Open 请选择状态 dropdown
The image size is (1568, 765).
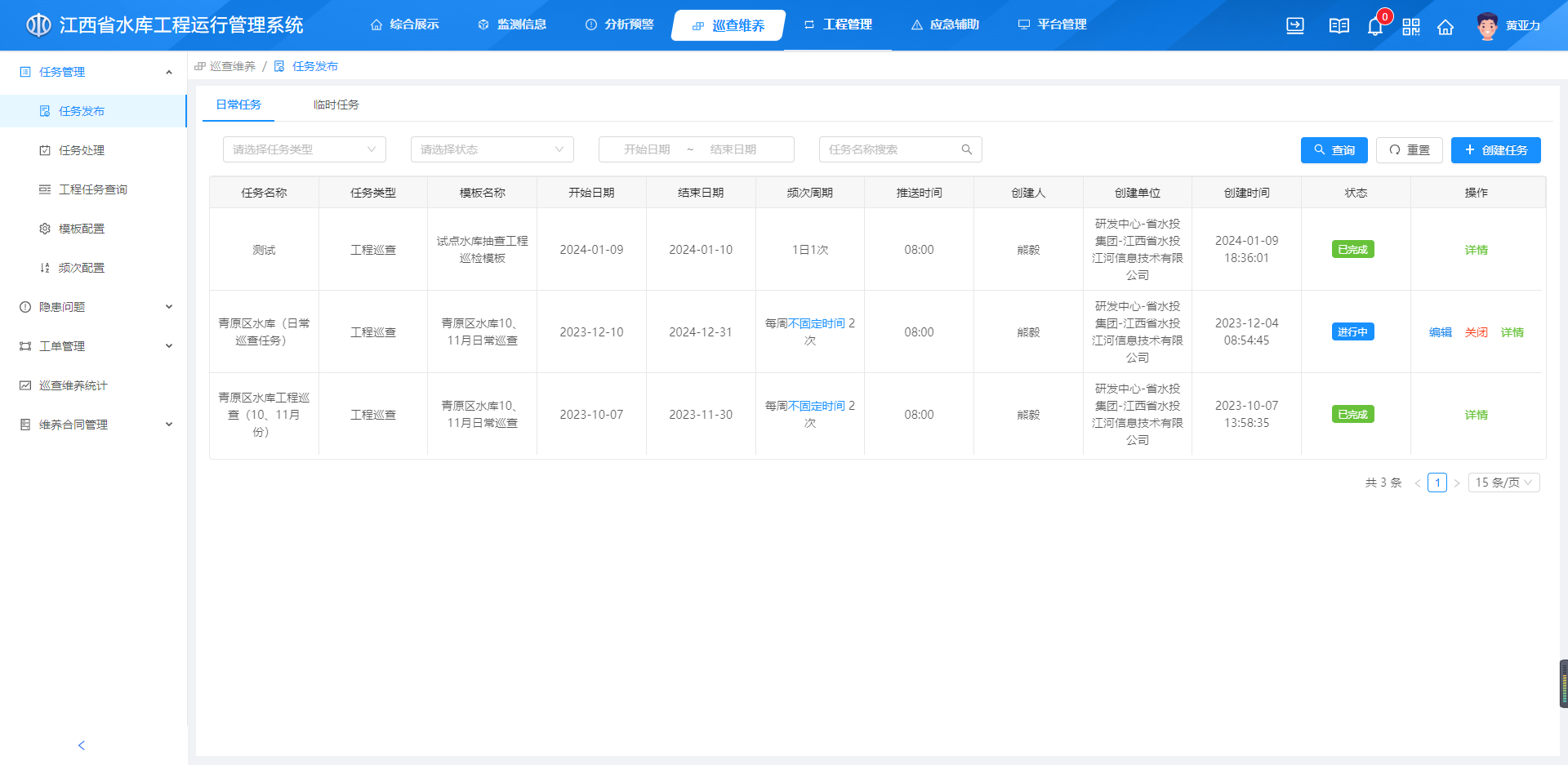click(x=492, y=149)
